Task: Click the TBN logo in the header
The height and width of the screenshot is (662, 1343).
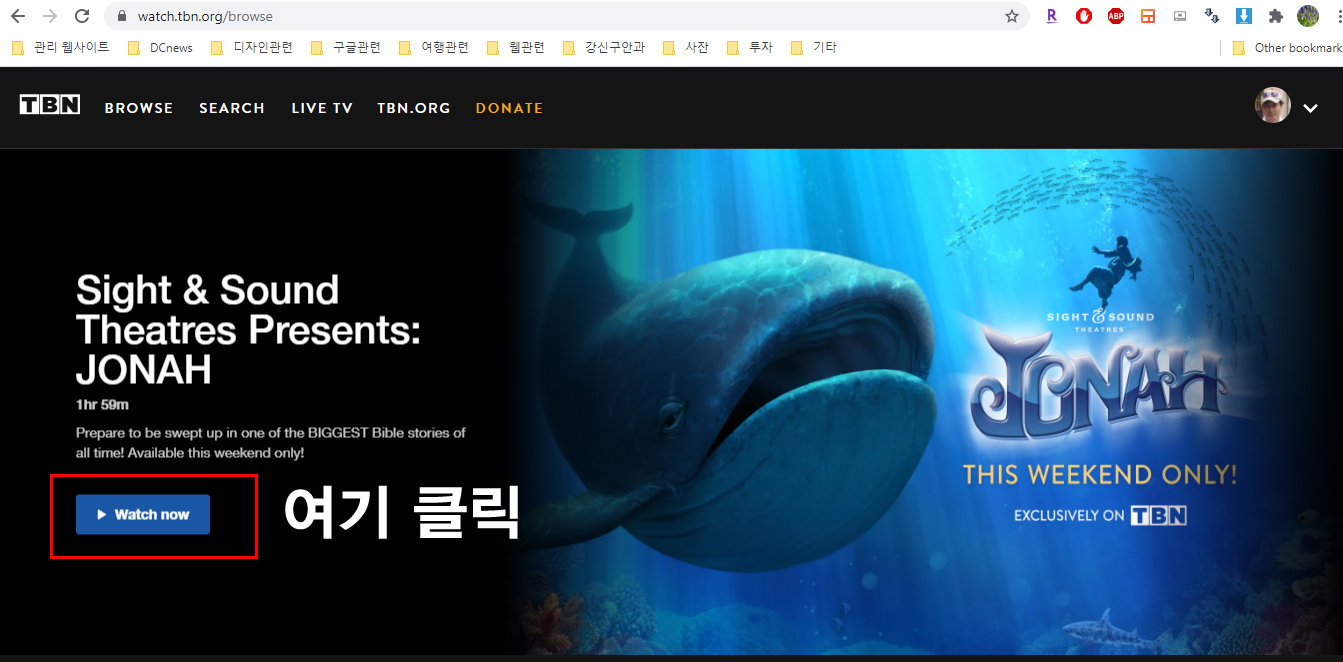Action: (50, 105)
